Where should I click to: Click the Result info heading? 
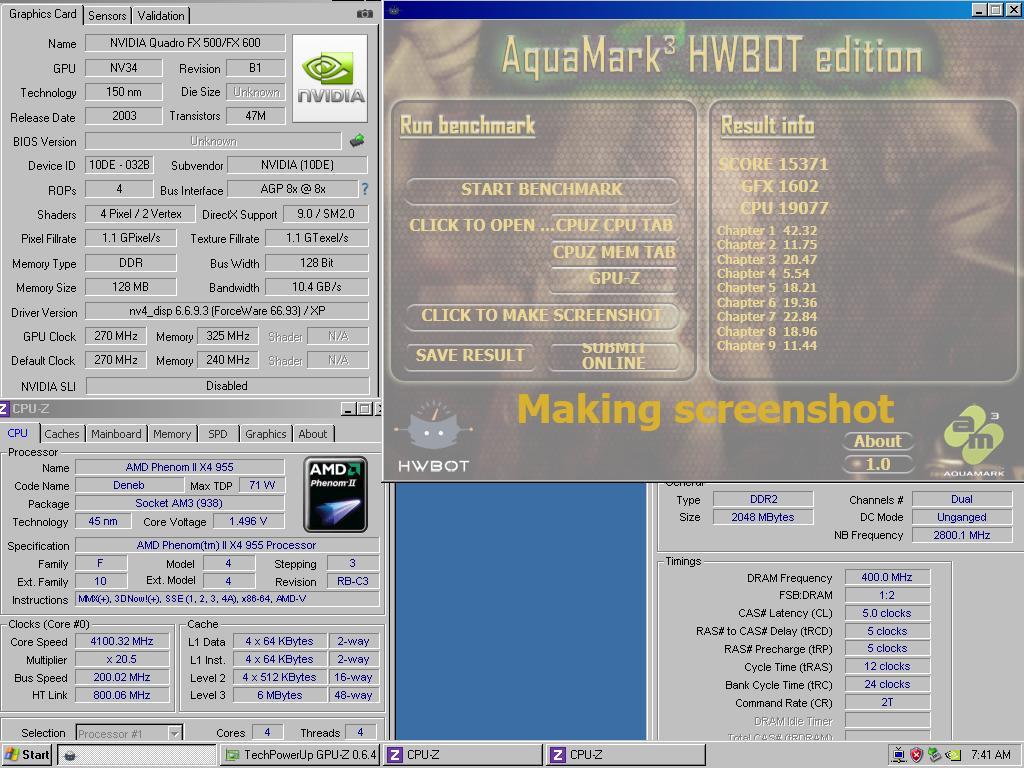pos(767,125)
